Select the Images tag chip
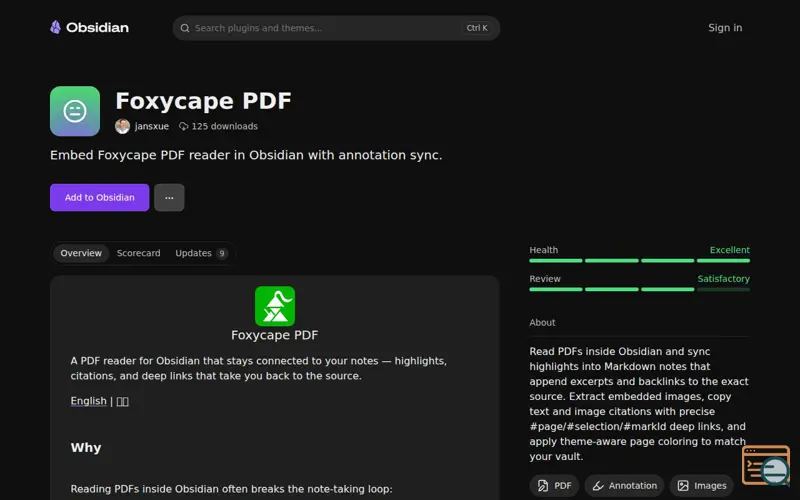 [x=702, y=486]
